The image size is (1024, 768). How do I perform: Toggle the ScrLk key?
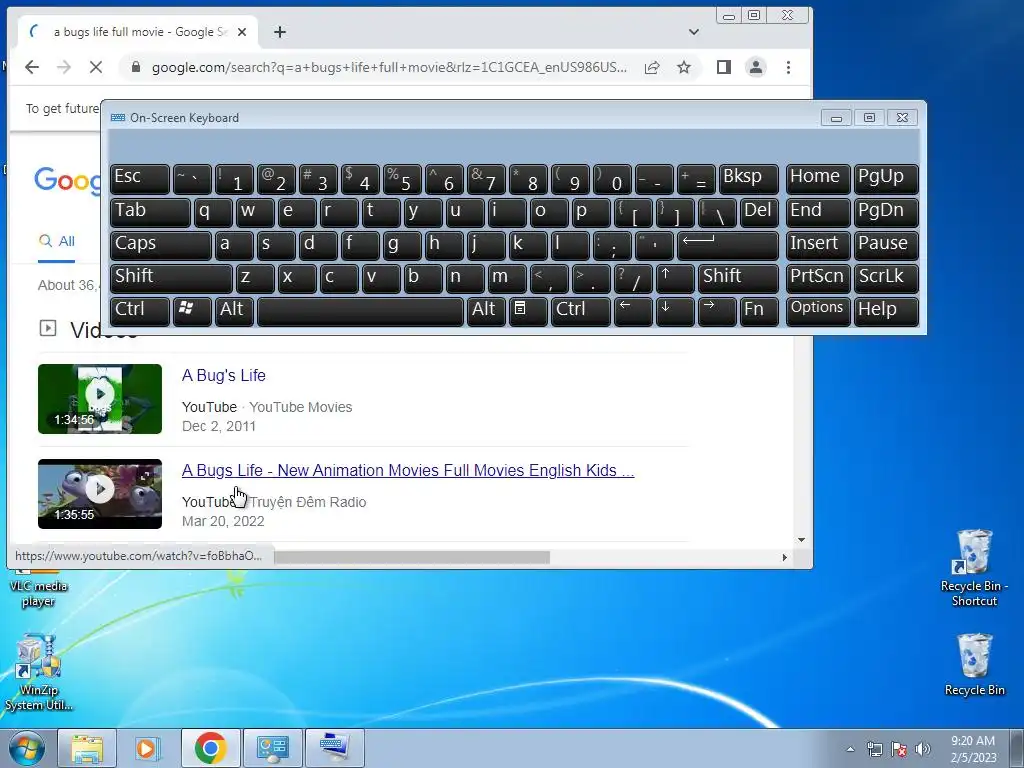pos(886,278)
